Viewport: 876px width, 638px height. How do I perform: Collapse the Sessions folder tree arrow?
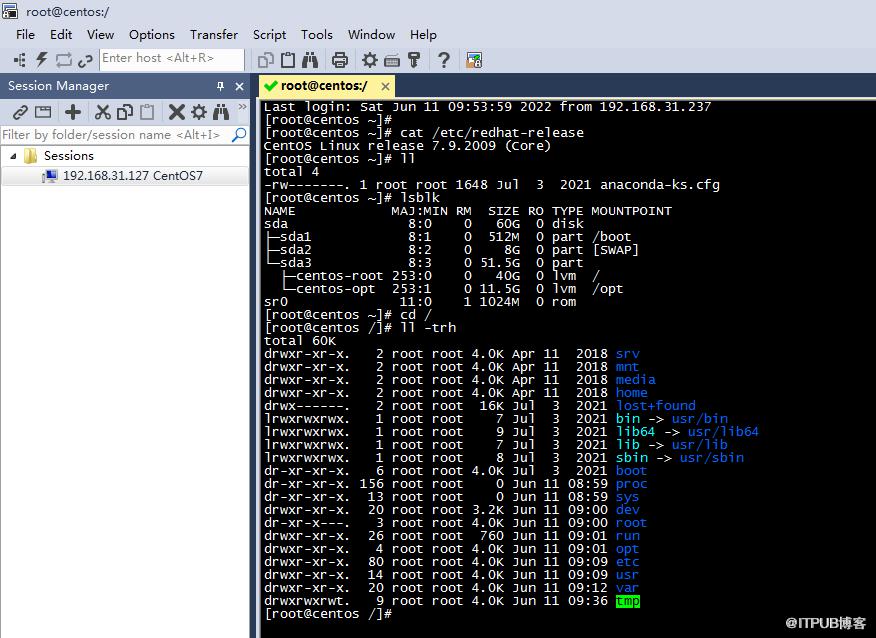click(x=14, y=156)
